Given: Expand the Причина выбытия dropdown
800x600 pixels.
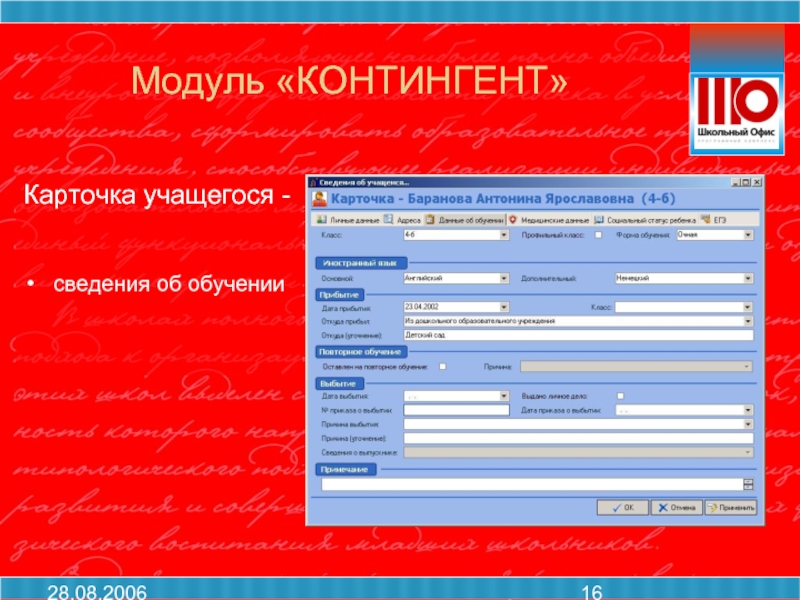Looking at the screenshot, I should [x=748, y=424].
